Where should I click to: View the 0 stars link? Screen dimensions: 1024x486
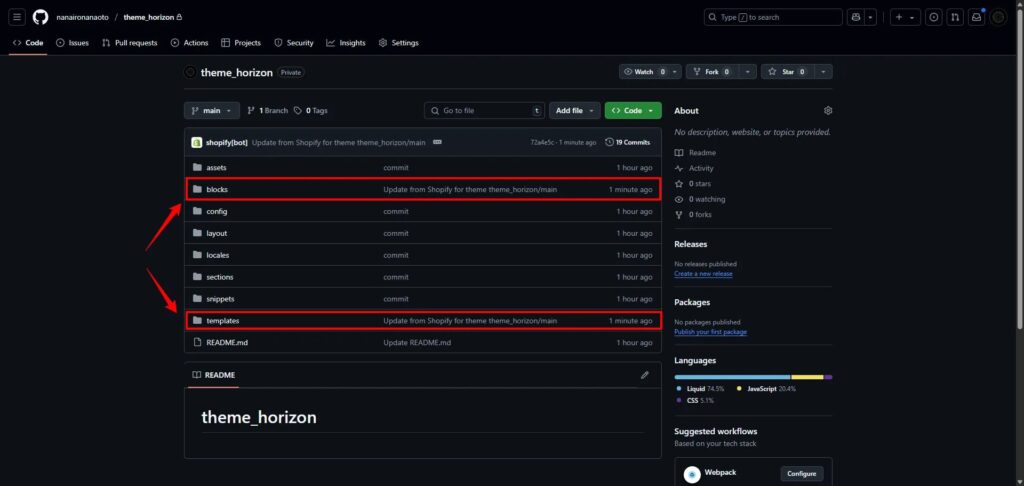point(694,184)
